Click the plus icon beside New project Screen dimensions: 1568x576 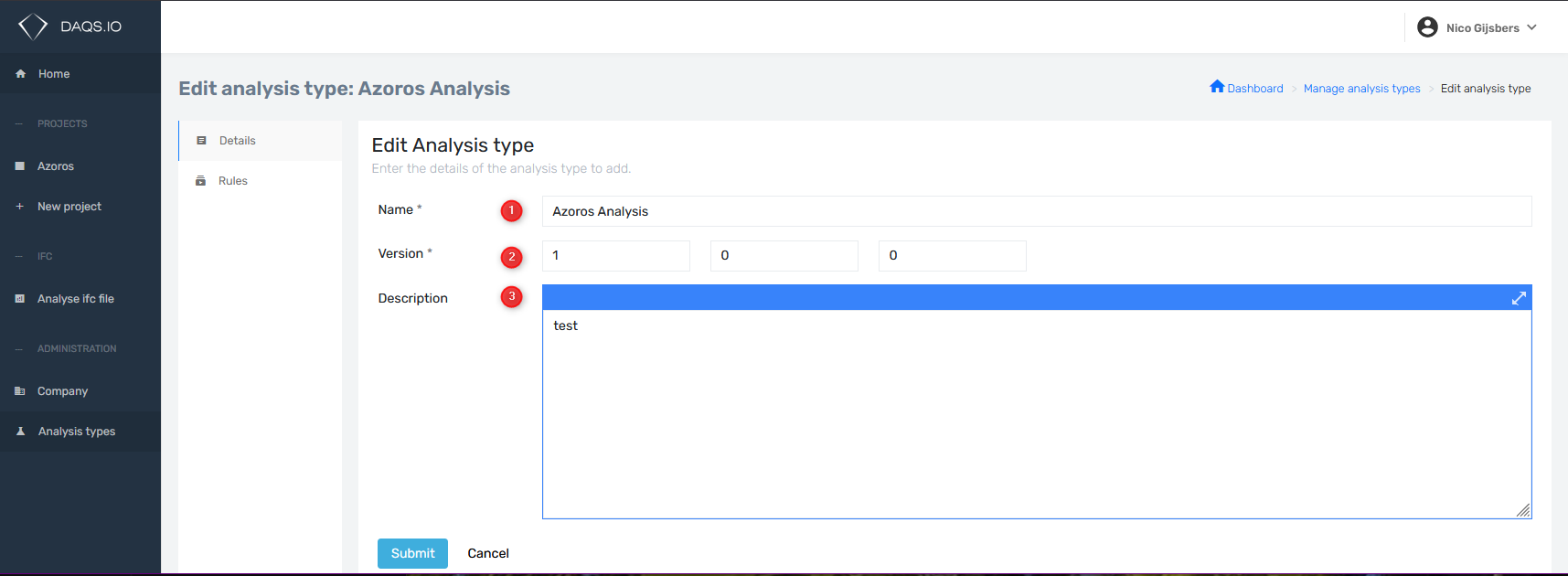pyautogui.click(x=19, y=207)
